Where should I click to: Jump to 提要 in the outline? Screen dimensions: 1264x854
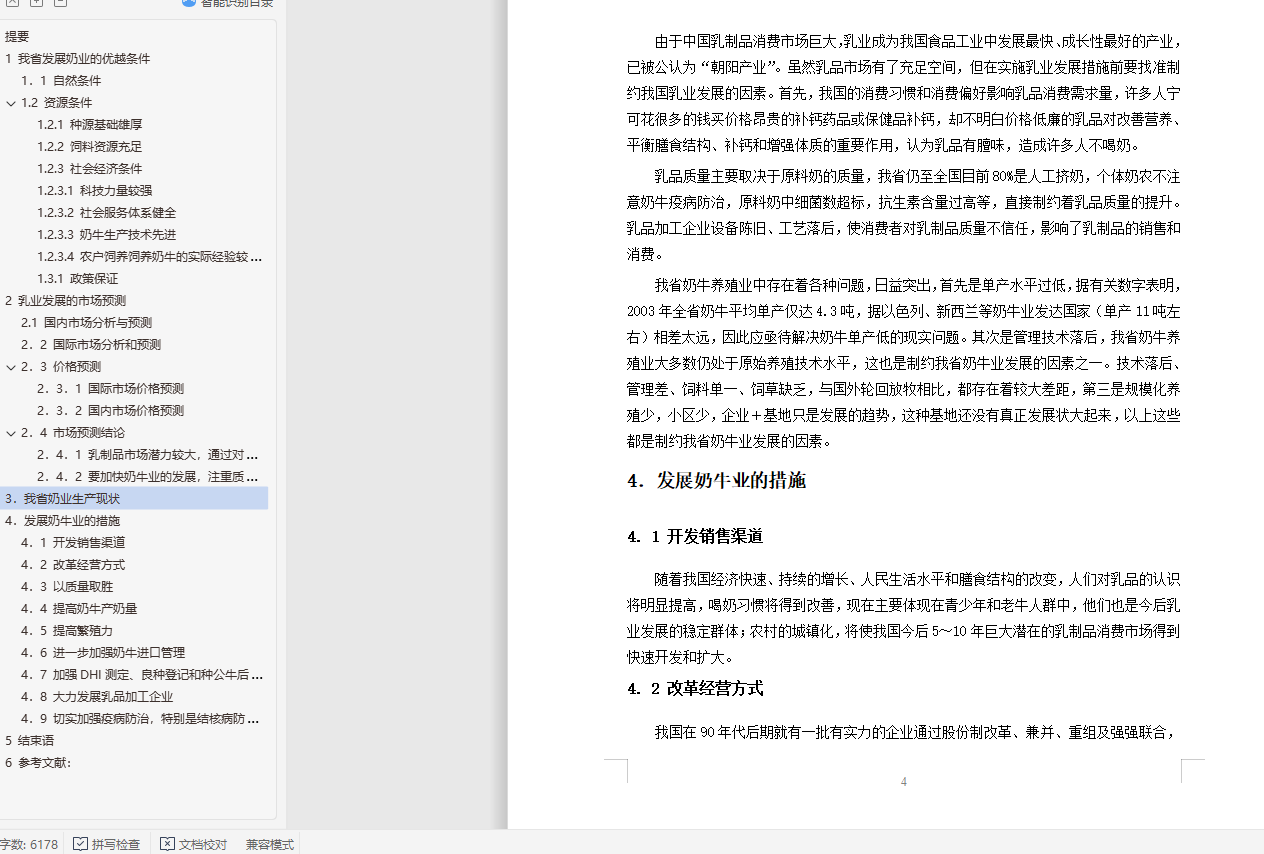pos(17,37)
